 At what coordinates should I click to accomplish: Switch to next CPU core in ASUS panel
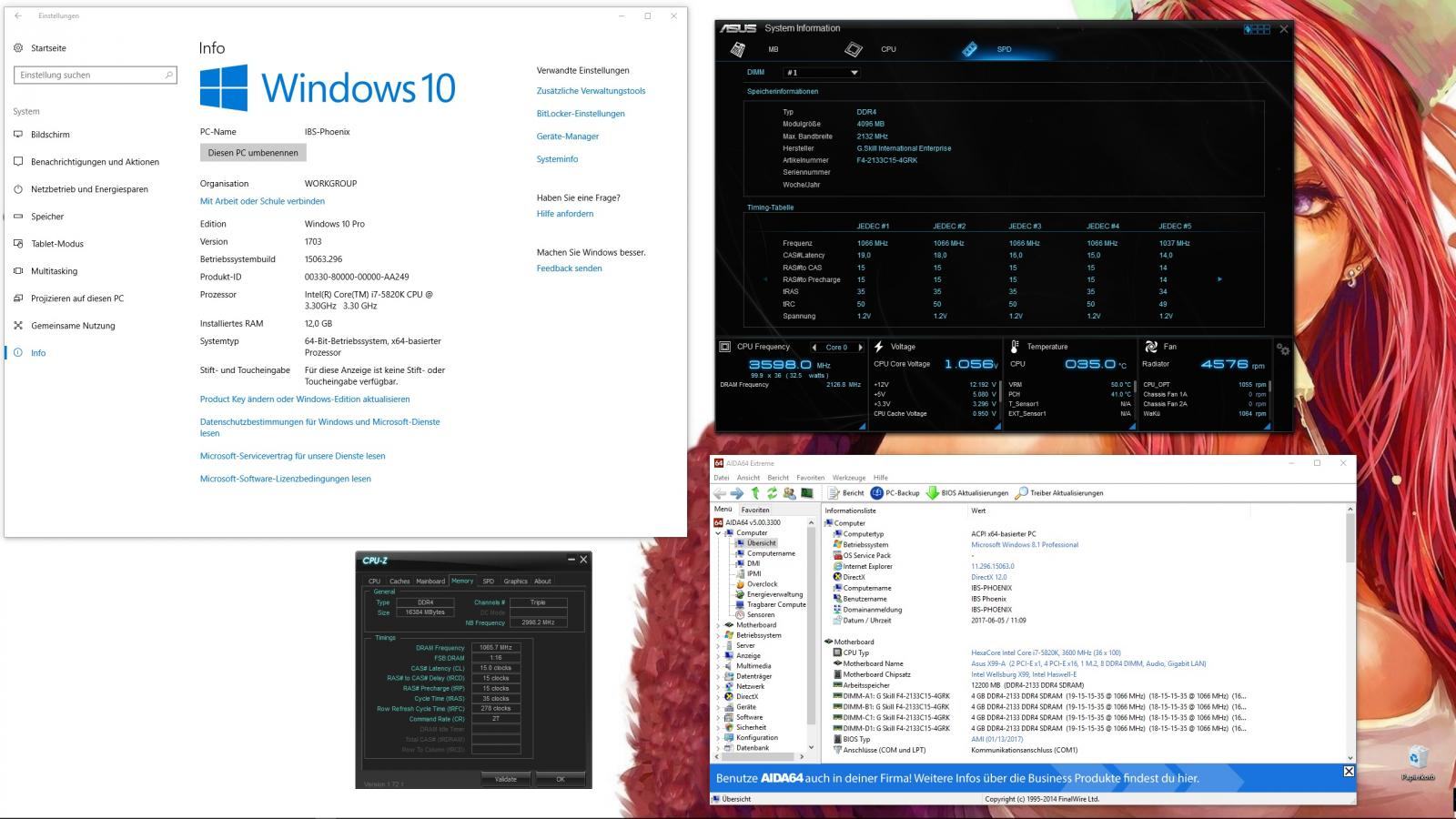click(860, 347)
